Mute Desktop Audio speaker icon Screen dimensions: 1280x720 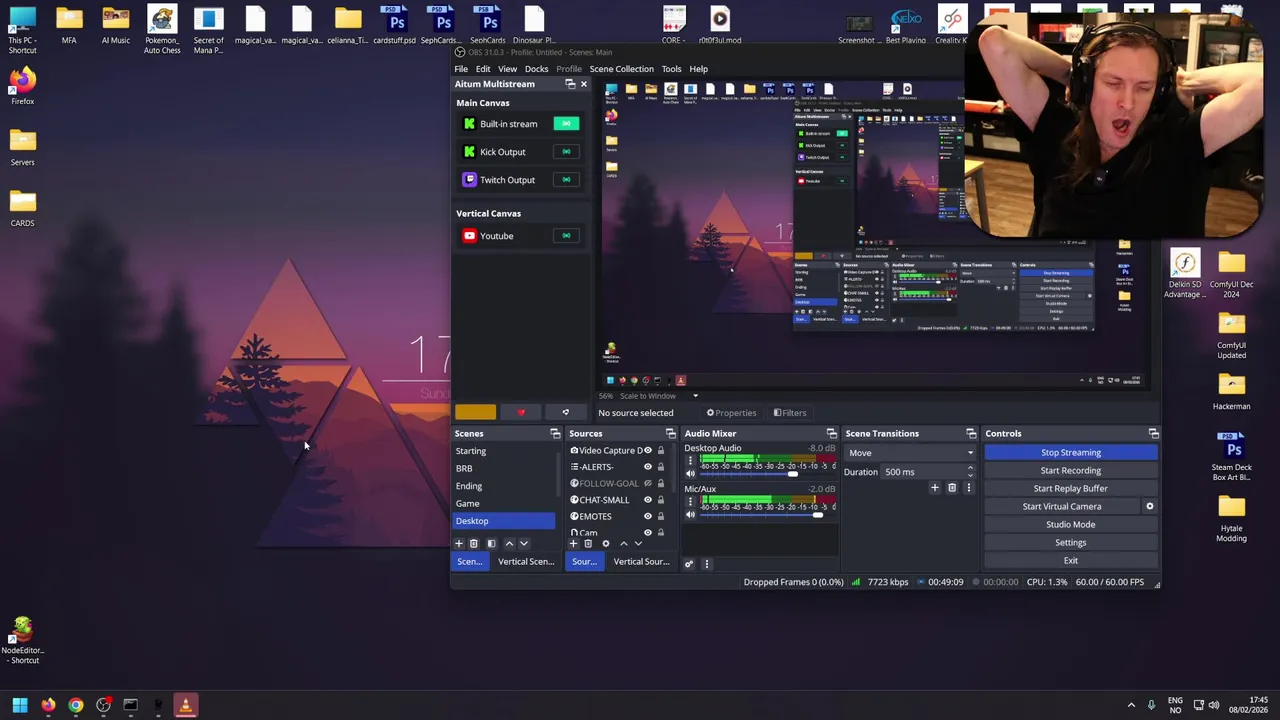pyautogui.click(x=690, y=474)
